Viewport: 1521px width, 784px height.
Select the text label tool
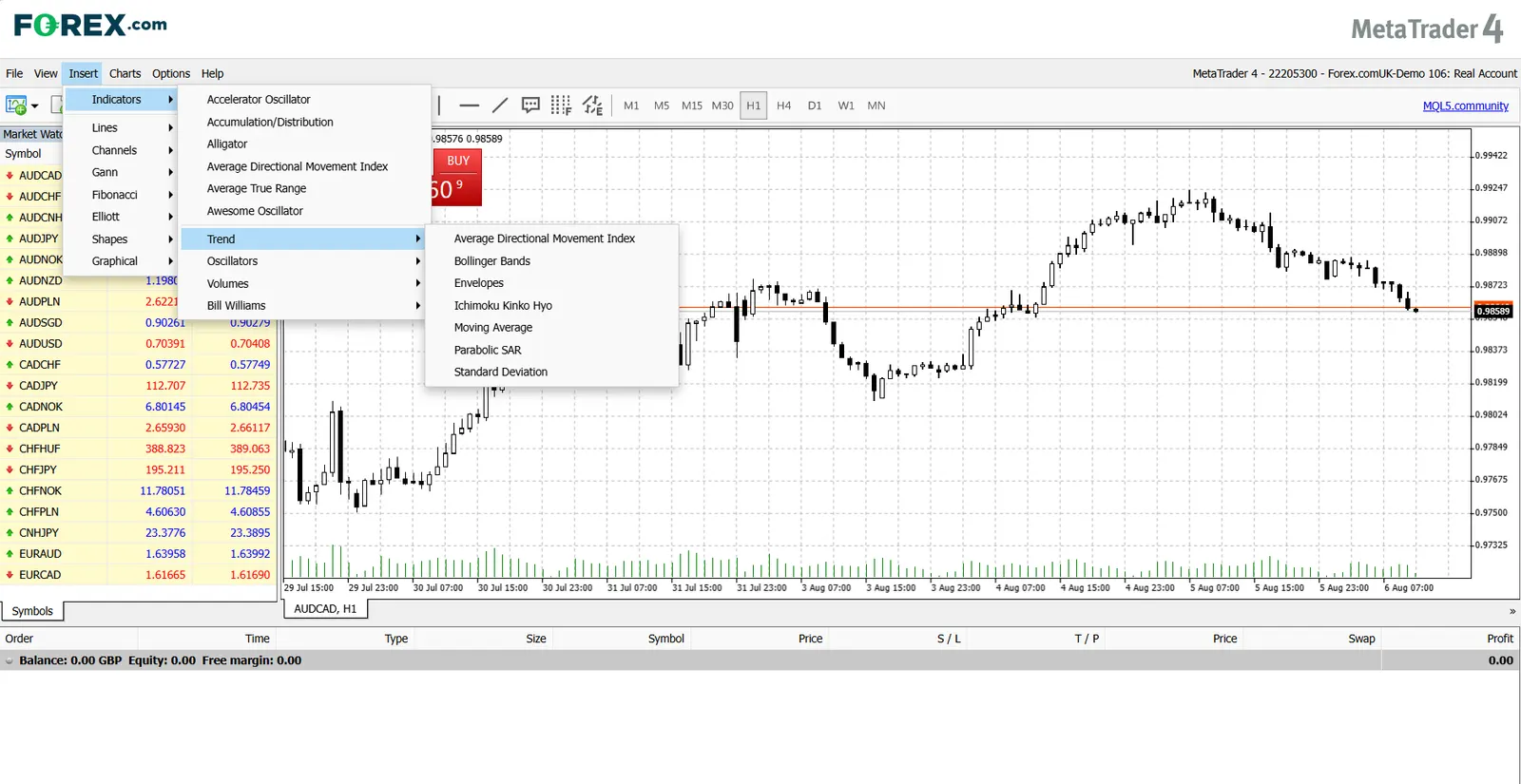tap(530, 105)
